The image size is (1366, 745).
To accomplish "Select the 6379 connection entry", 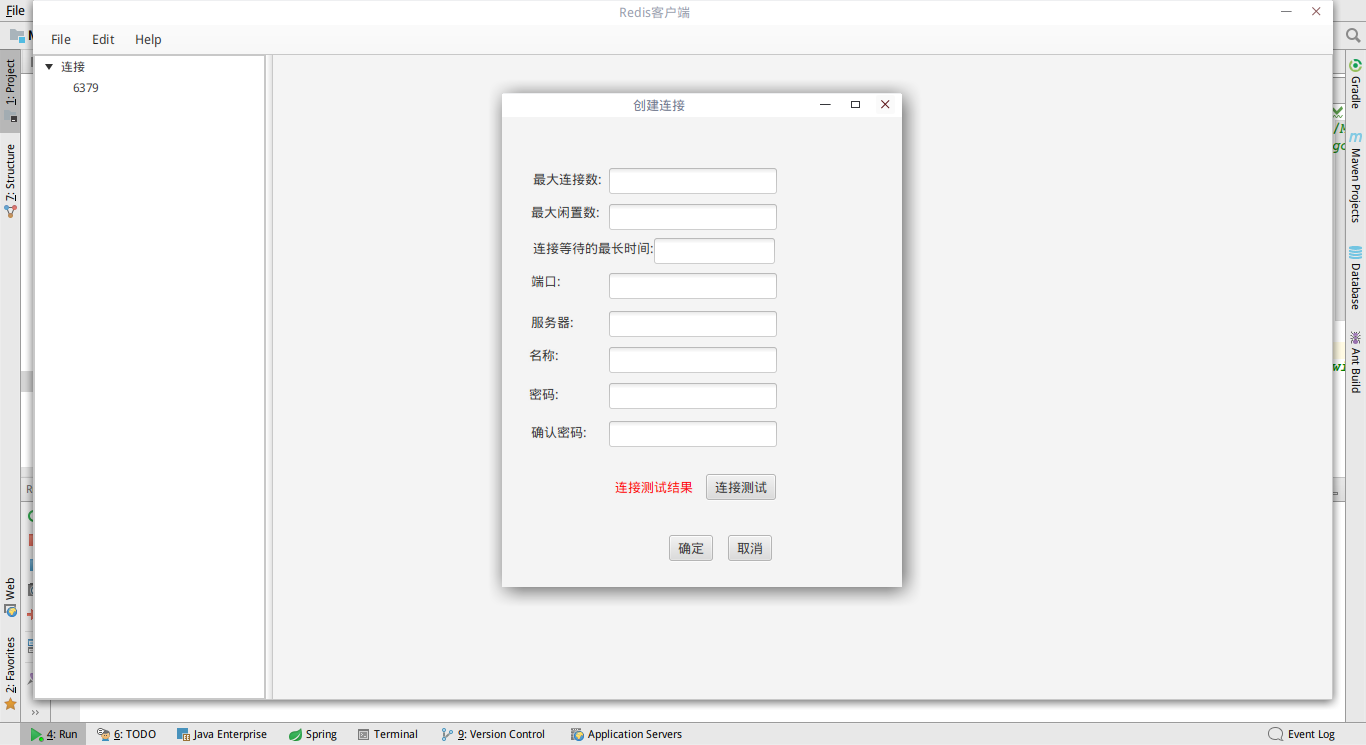I will tap(86, 88).
